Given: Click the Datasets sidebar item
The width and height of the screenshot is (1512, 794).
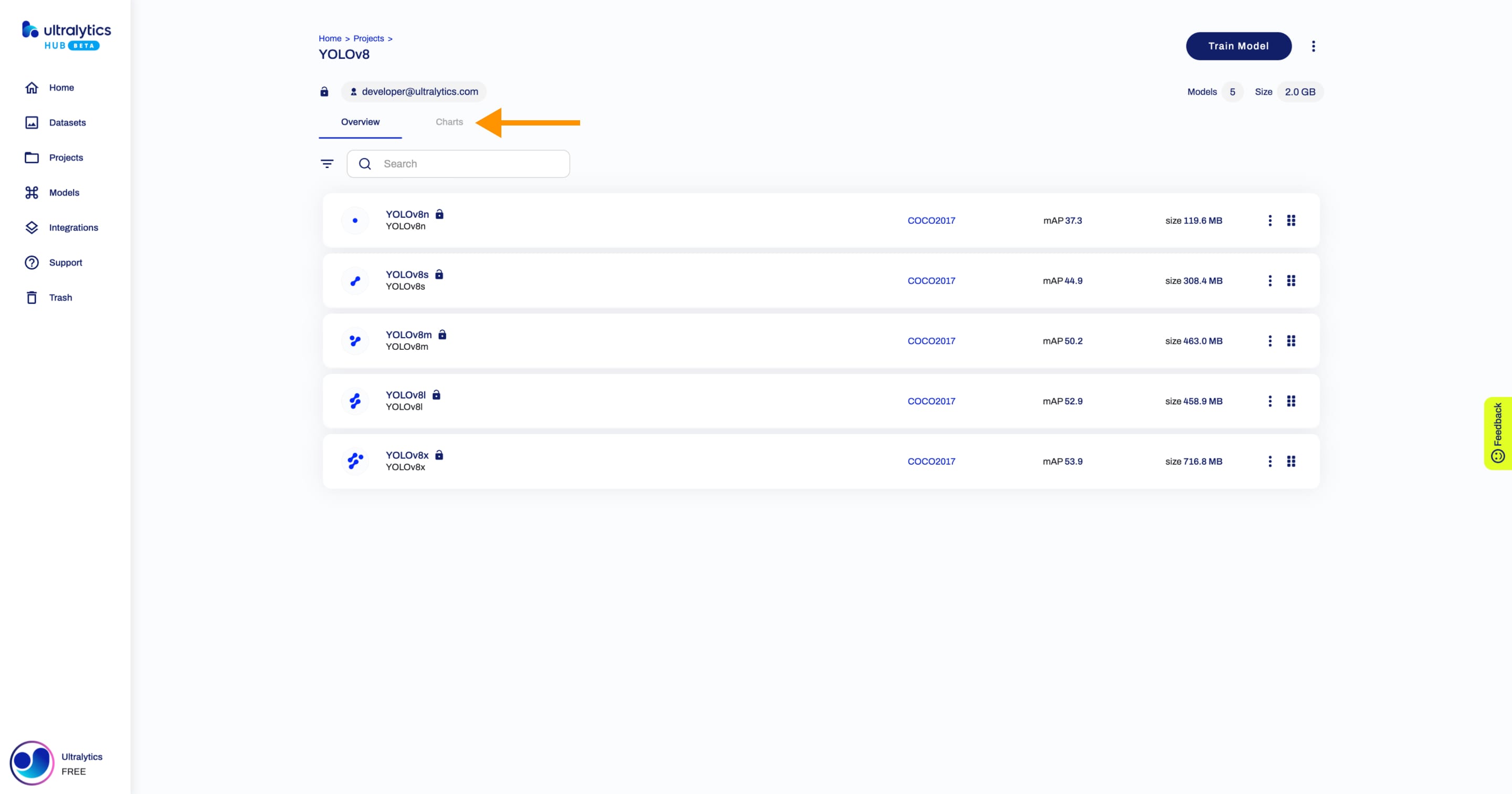Looking at the screenshot, I should (67, 122).
